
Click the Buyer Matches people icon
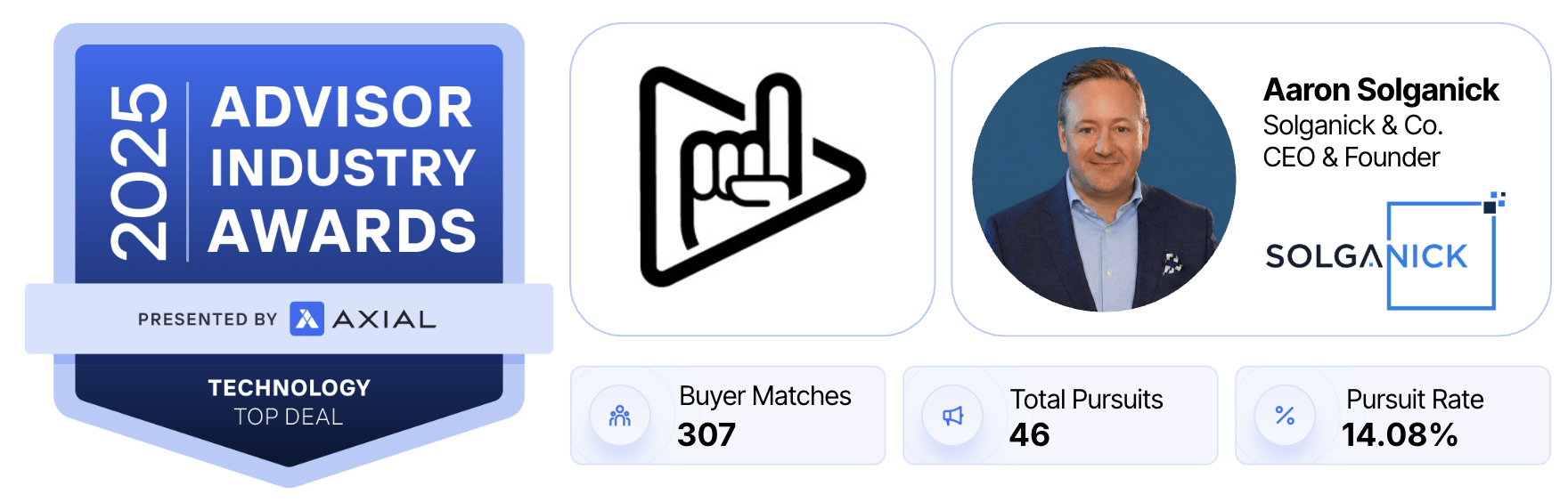[620, 416]
